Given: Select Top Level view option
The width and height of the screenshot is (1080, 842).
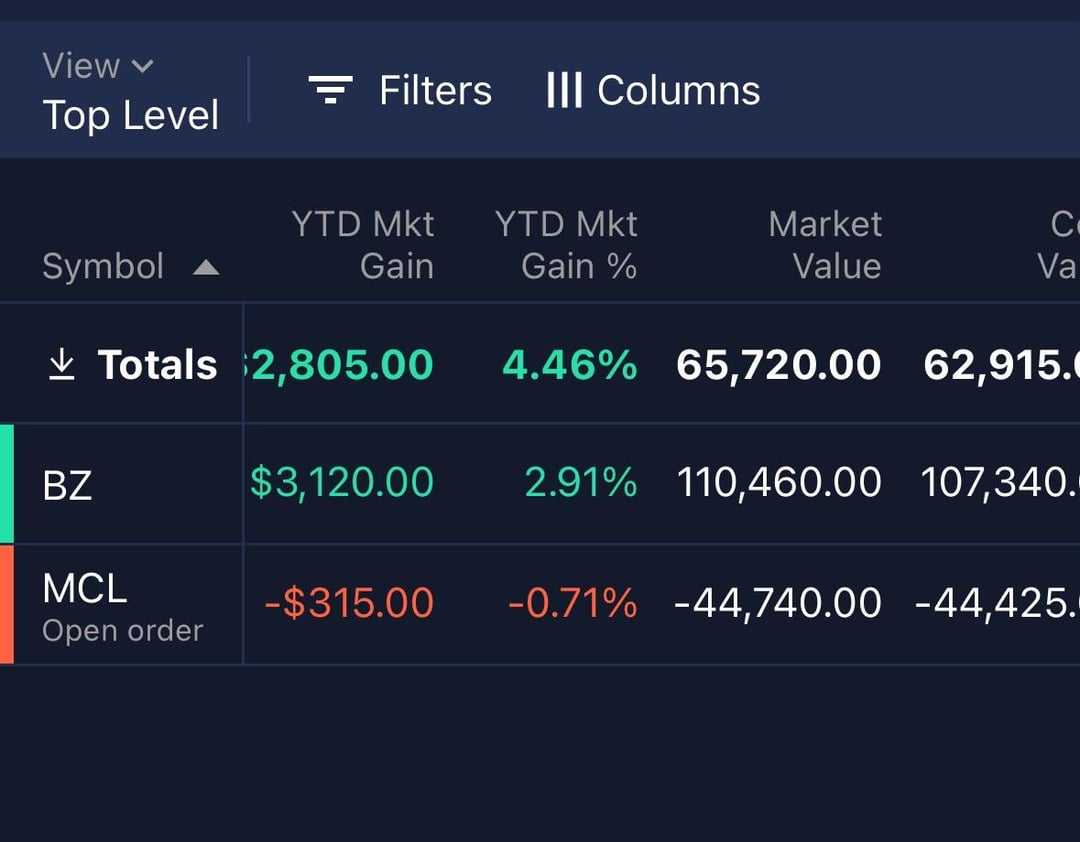Looking at the screenshot, I should (x=130, y=115).
